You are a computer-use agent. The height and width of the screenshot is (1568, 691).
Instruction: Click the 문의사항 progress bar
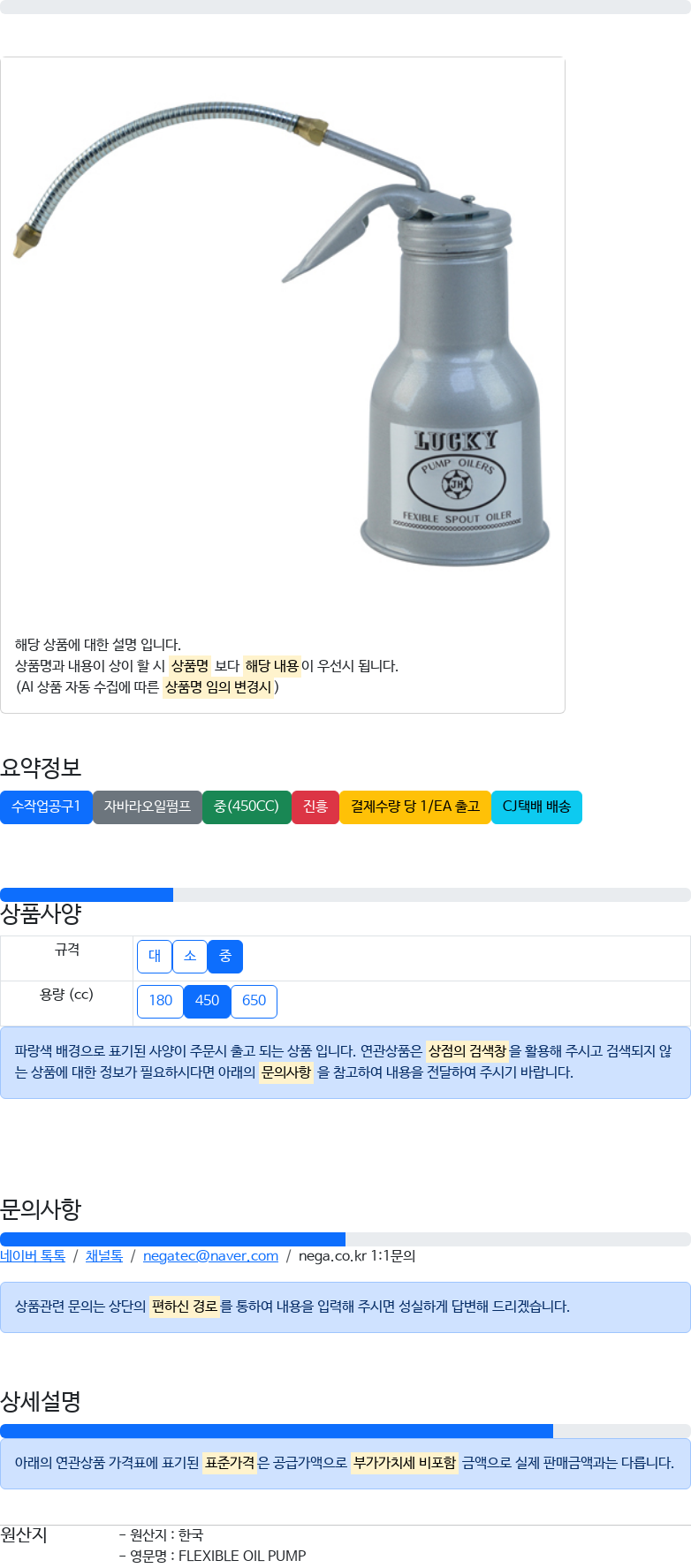(x=345, y=1239)
